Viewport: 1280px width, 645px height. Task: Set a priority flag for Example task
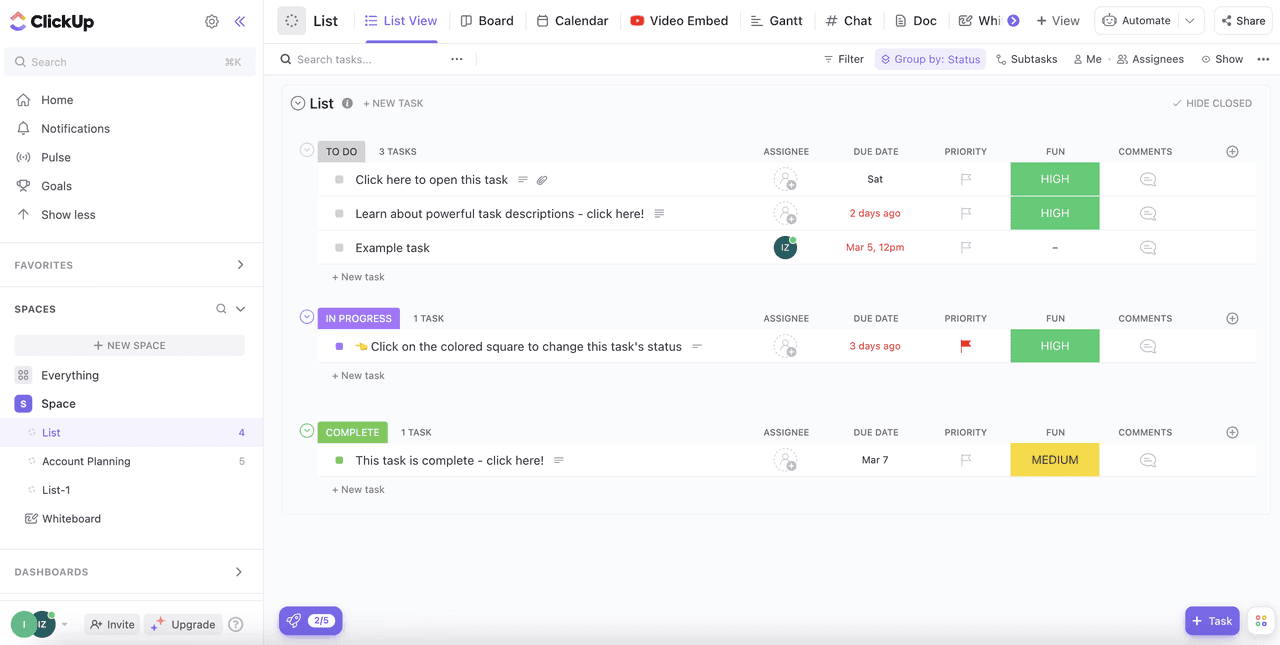[964, 247]
